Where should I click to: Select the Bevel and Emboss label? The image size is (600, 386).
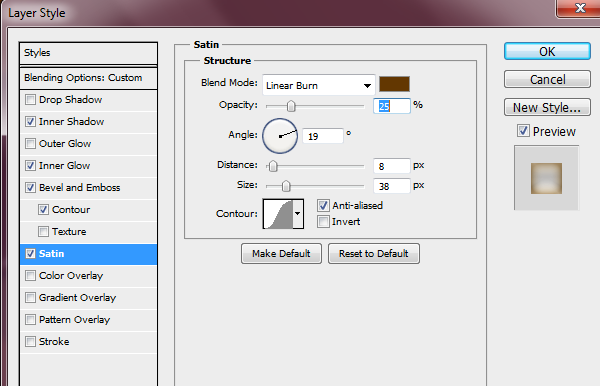tap(80, 187)
